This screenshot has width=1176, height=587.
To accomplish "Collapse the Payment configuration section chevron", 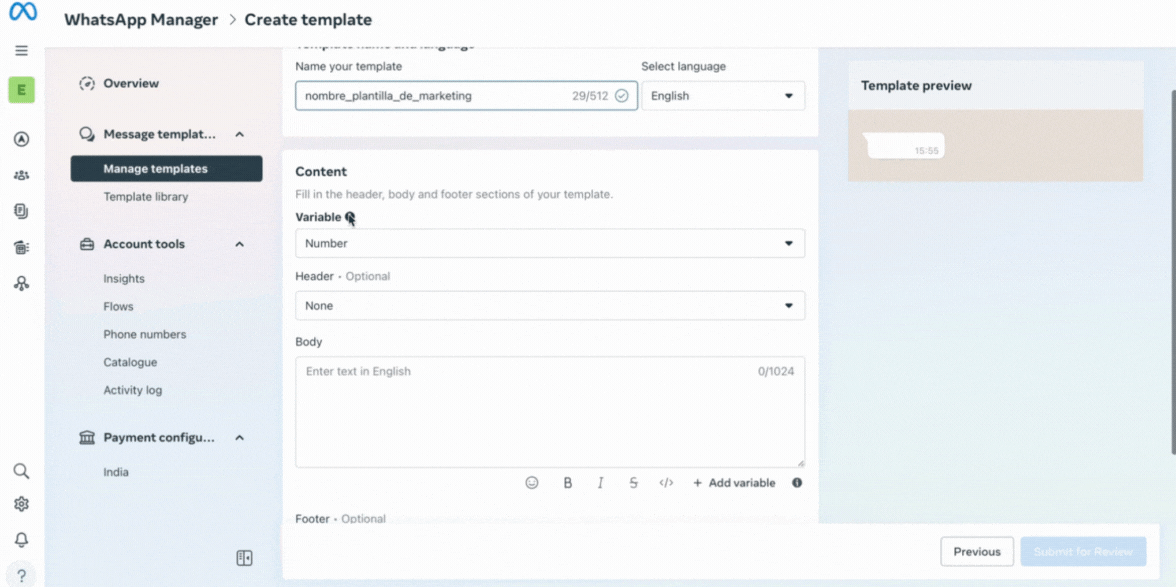I will pyautogui.click(x=240, y=438).
